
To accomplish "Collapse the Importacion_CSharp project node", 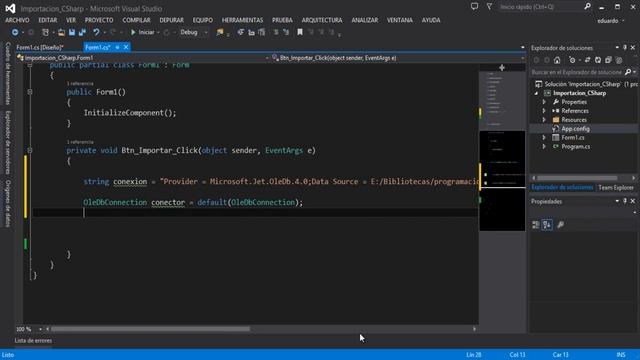I will pos(537,93).
